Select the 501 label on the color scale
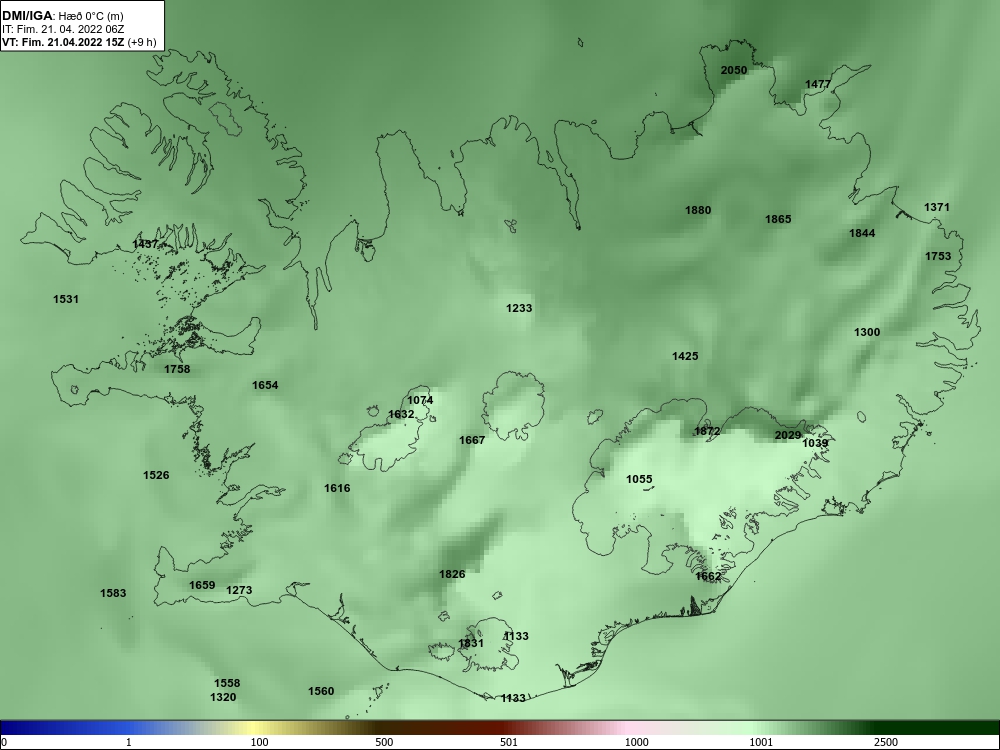1000x750 pixels. click(x=509, y=742)
